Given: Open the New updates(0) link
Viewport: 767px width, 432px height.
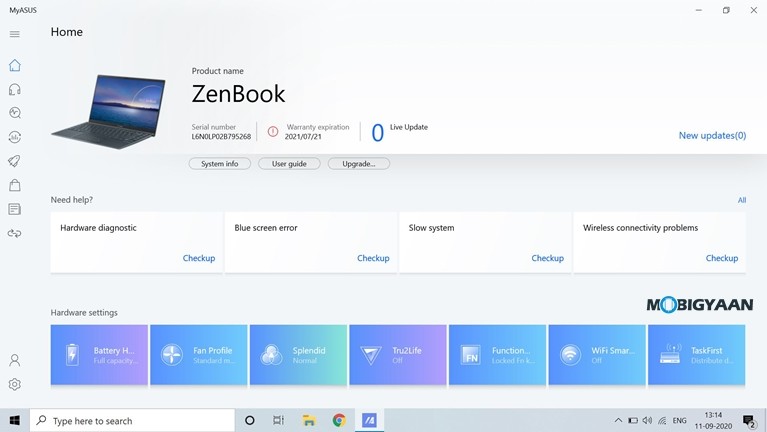Looking at the screenshot, I should [712, 136].
